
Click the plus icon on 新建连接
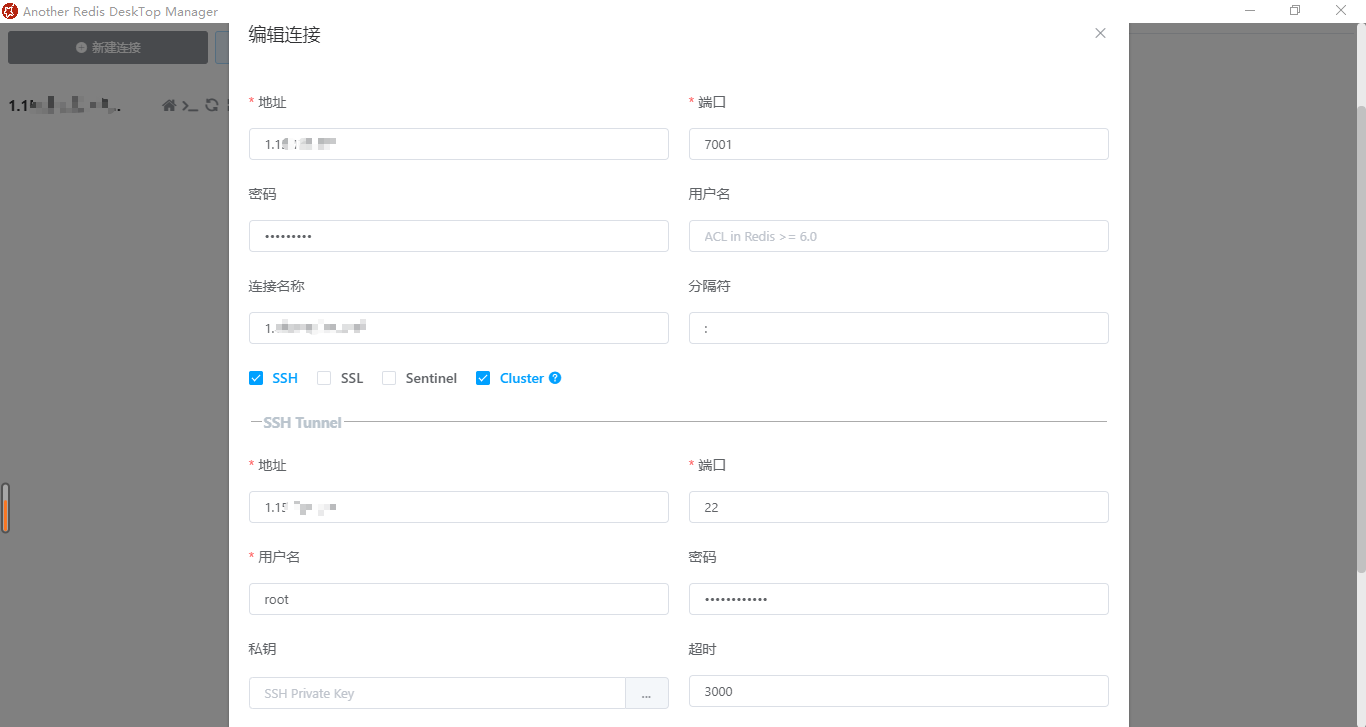point(81,47)
